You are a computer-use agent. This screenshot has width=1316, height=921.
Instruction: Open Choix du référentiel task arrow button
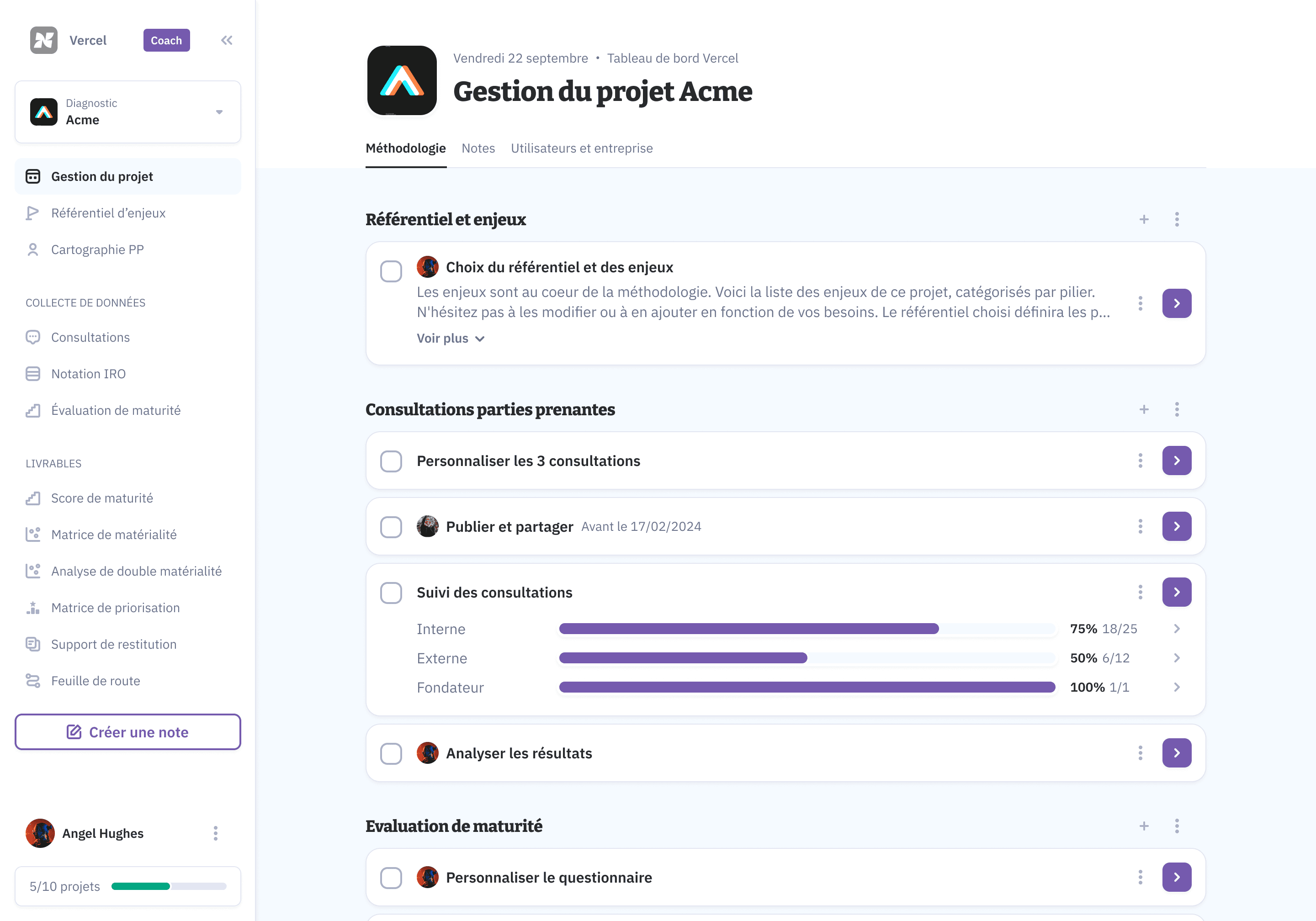coord(1177,304)
